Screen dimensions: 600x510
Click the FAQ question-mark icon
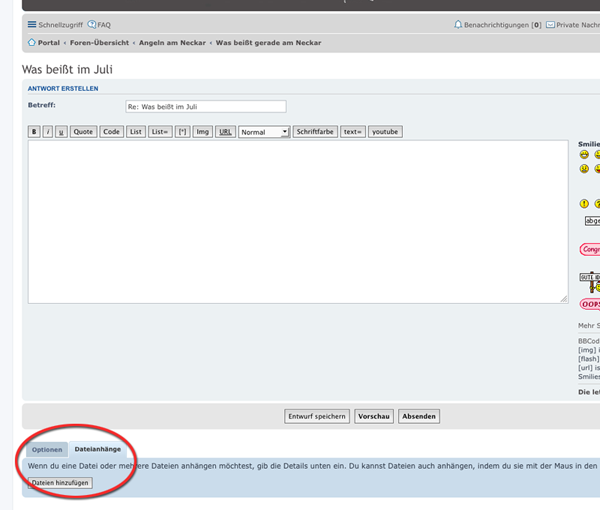[x=92, y=24]
